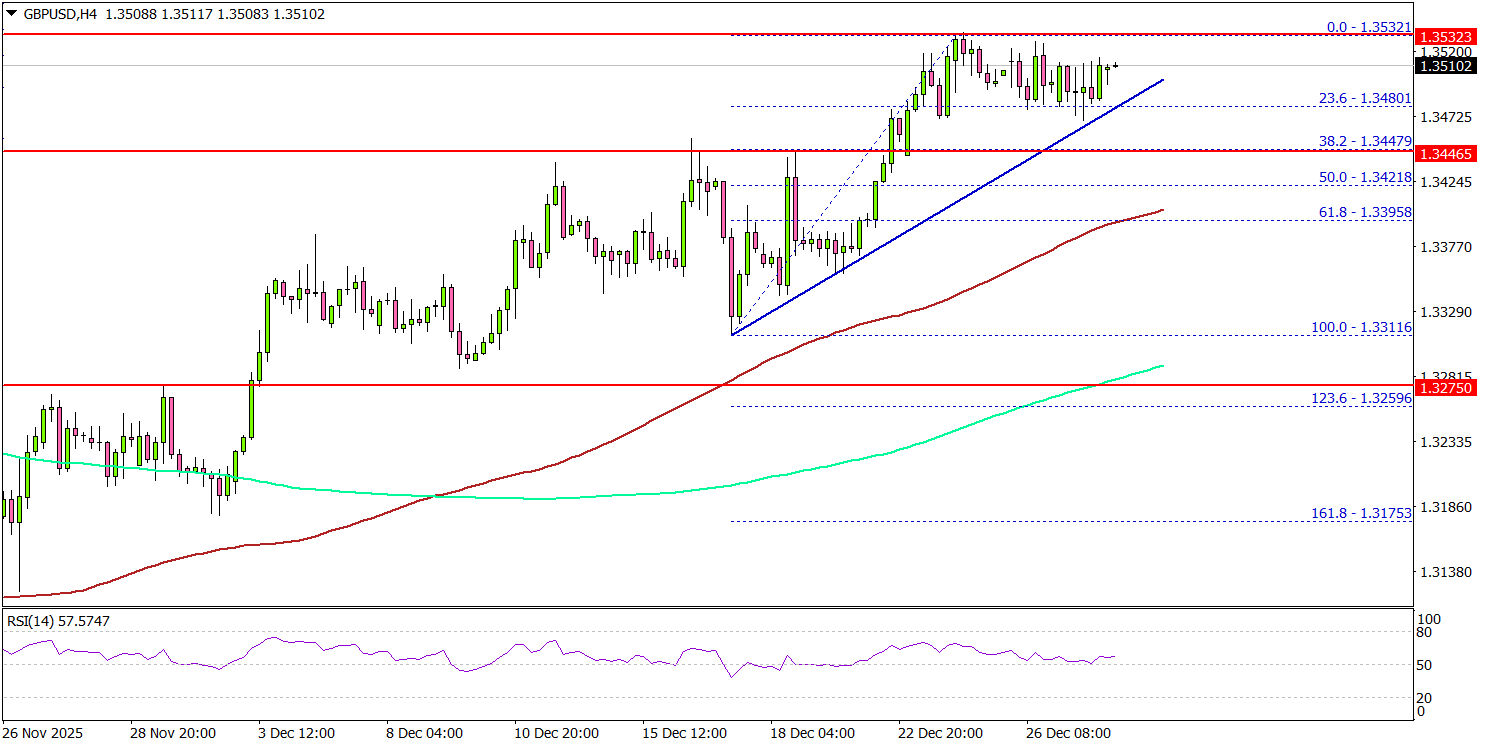Screen dimensions: 1485x747
Task: Expand the GBPUSD,H4 symbol dropdown arrow
Action: (x=9, y=15)
